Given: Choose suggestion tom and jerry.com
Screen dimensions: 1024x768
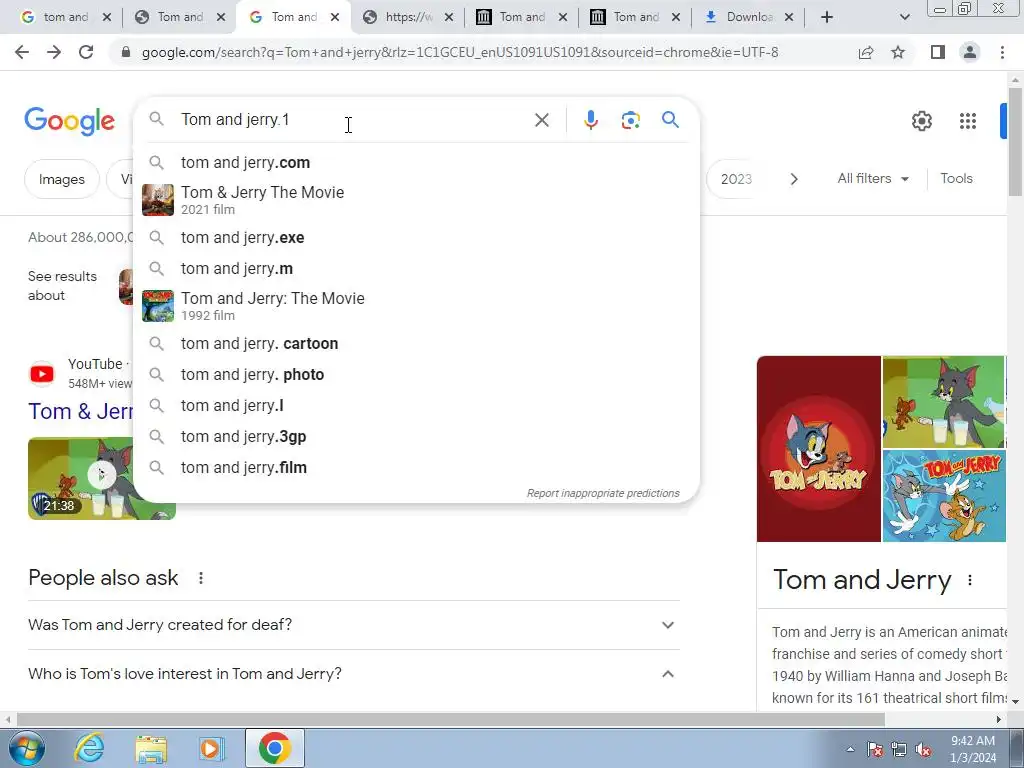Looking at the screenshot, I should tap(416, 163).
